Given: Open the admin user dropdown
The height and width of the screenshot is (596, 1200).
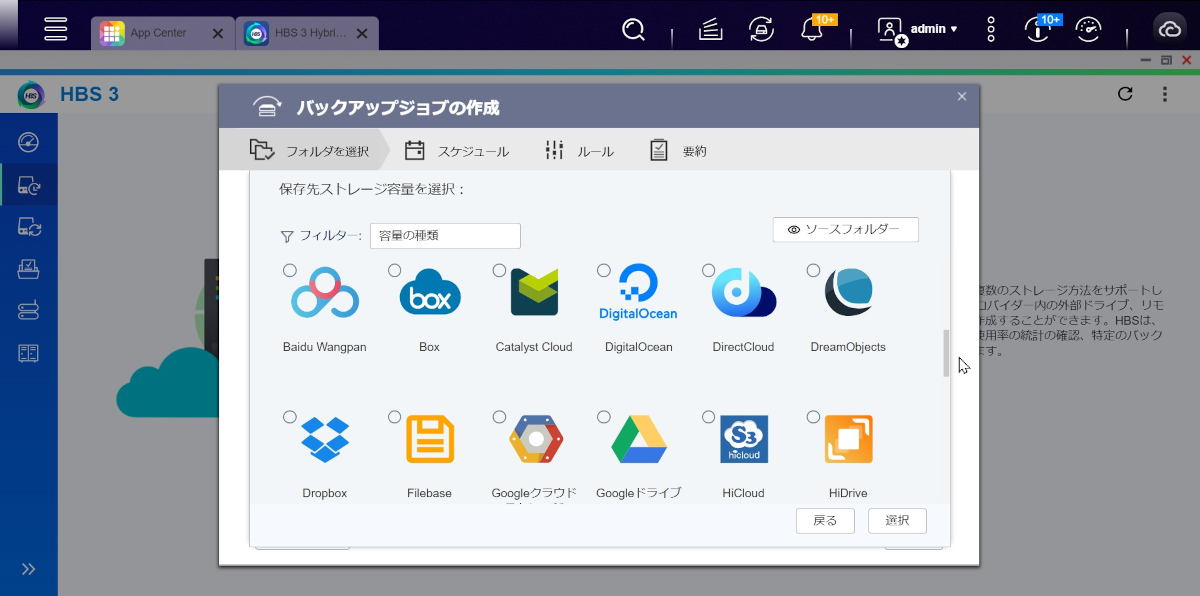Looking at the screenshot, I should (918, 30).
